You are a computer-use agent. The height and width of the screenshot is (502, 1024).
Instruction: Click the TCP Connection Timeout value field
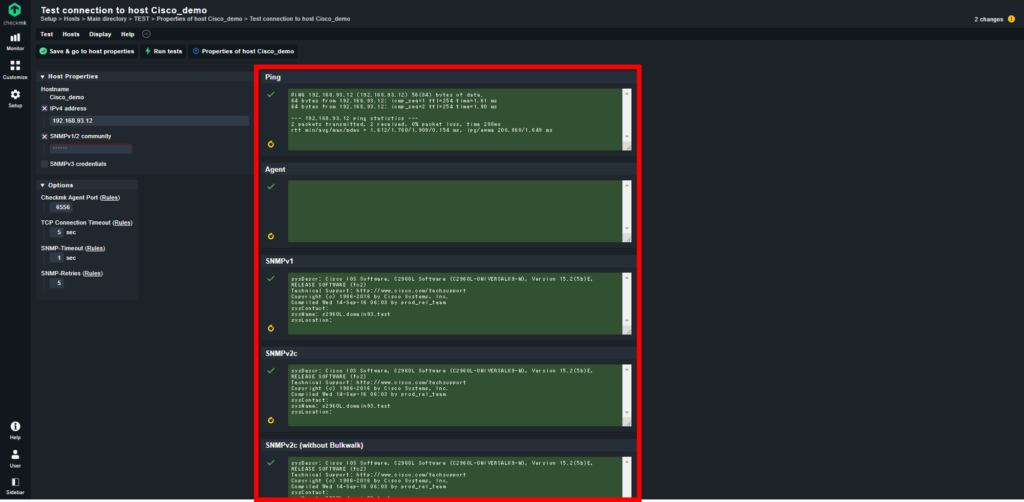59,232
